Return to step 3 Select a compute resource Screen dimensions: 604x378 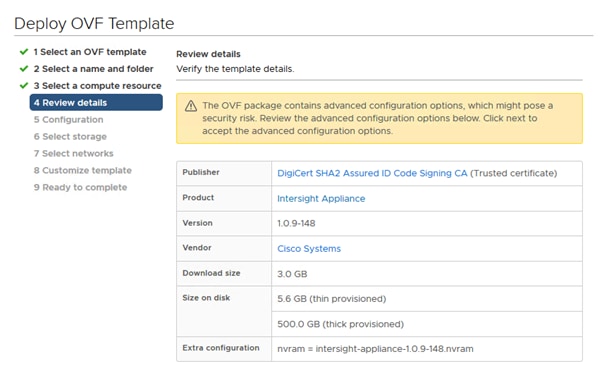[97, 86]
